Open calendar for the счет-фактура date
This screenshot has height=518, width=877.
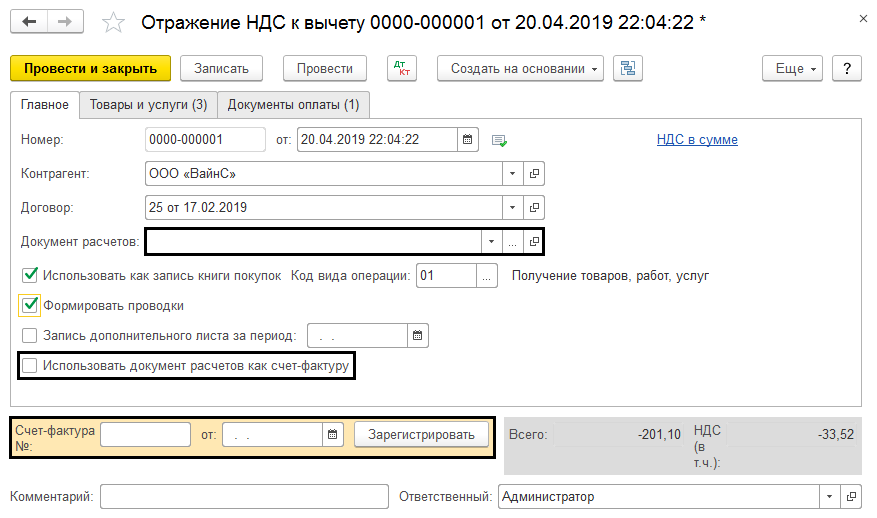pyautogui.click(x=332, y=435)
